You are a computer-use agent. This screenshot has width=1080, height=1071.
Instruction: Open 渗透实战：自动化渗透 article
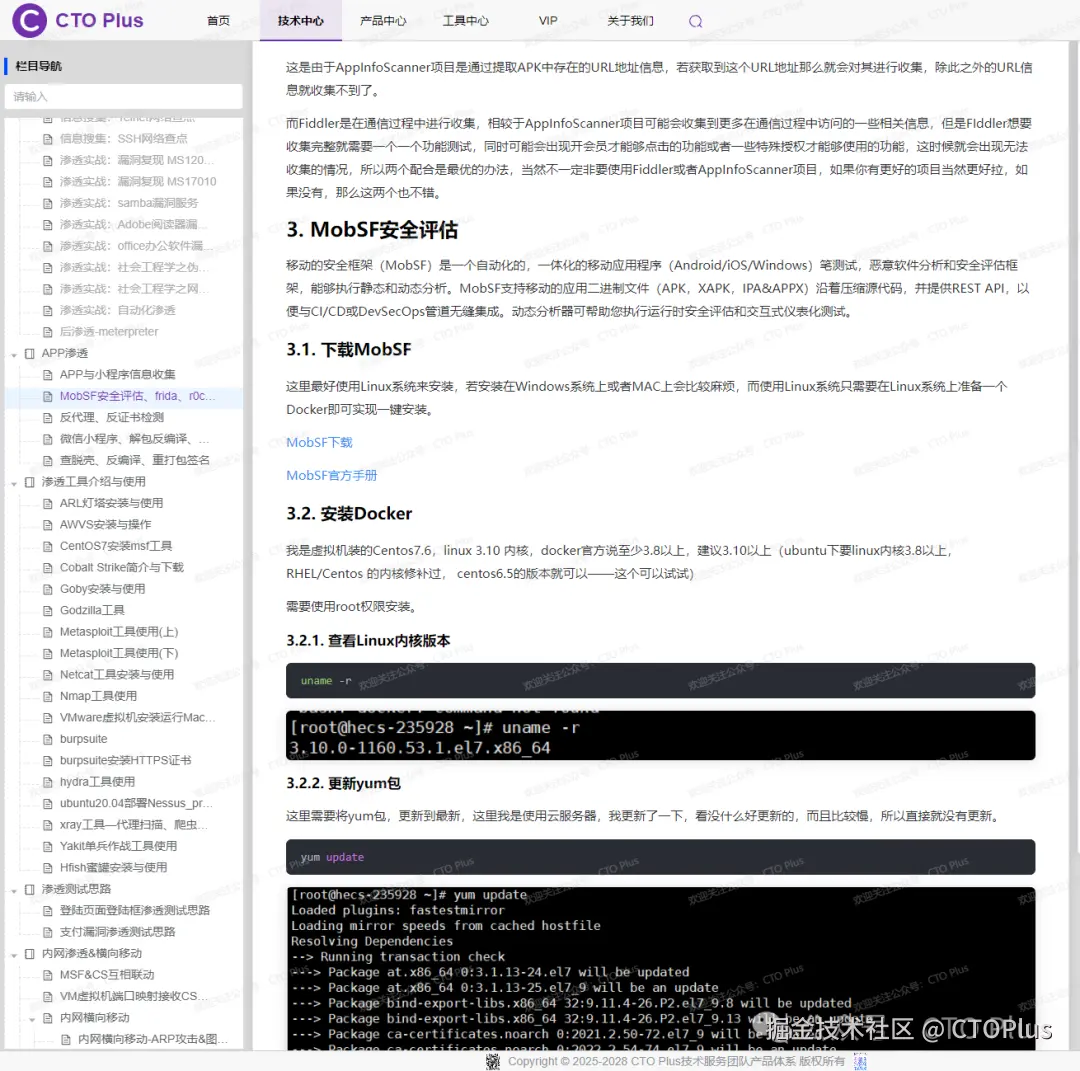click(x=117, y=310)
